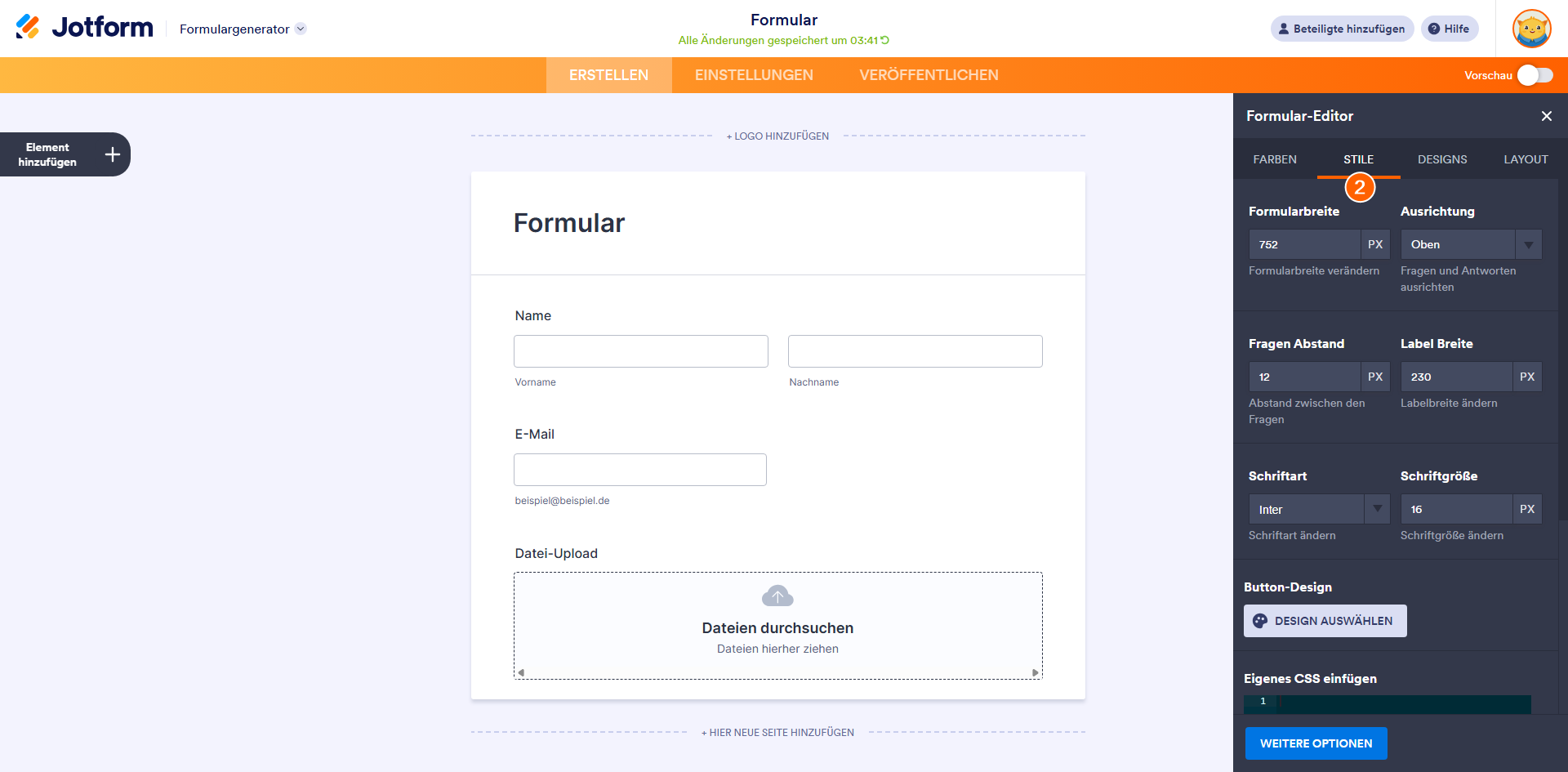1568x772 pixels.
Task: Click the Formularbreite input field
Action: [x=1304, y=244]
